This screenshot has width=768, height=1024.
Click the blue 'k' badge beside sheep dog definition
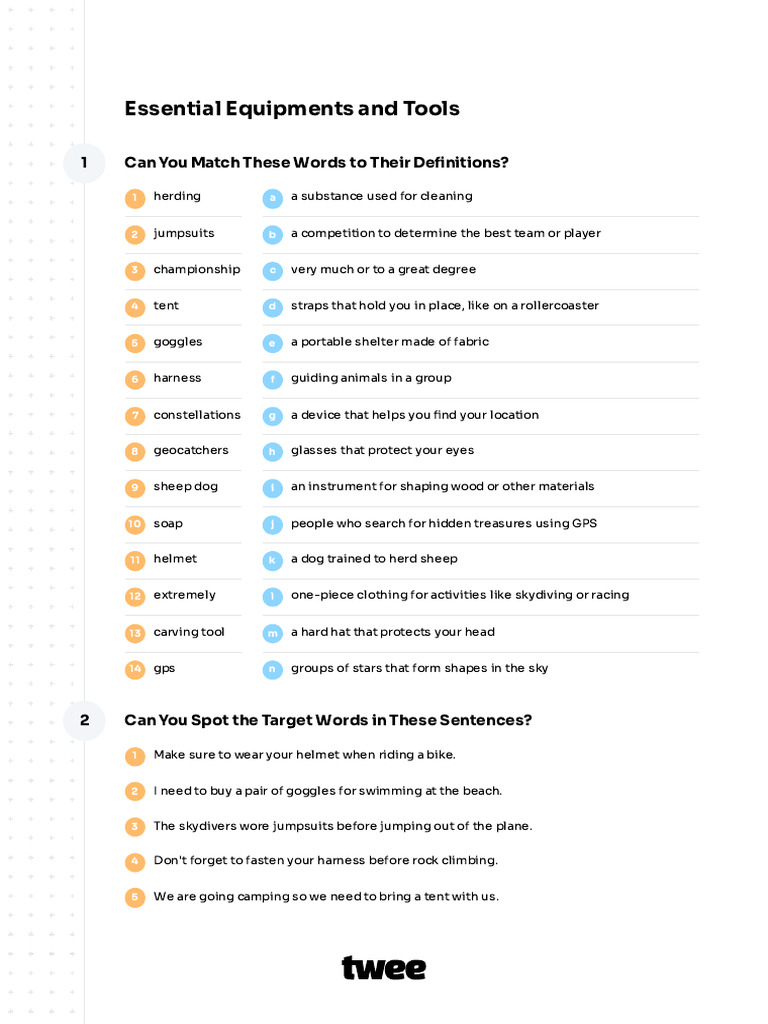(272, 561)
